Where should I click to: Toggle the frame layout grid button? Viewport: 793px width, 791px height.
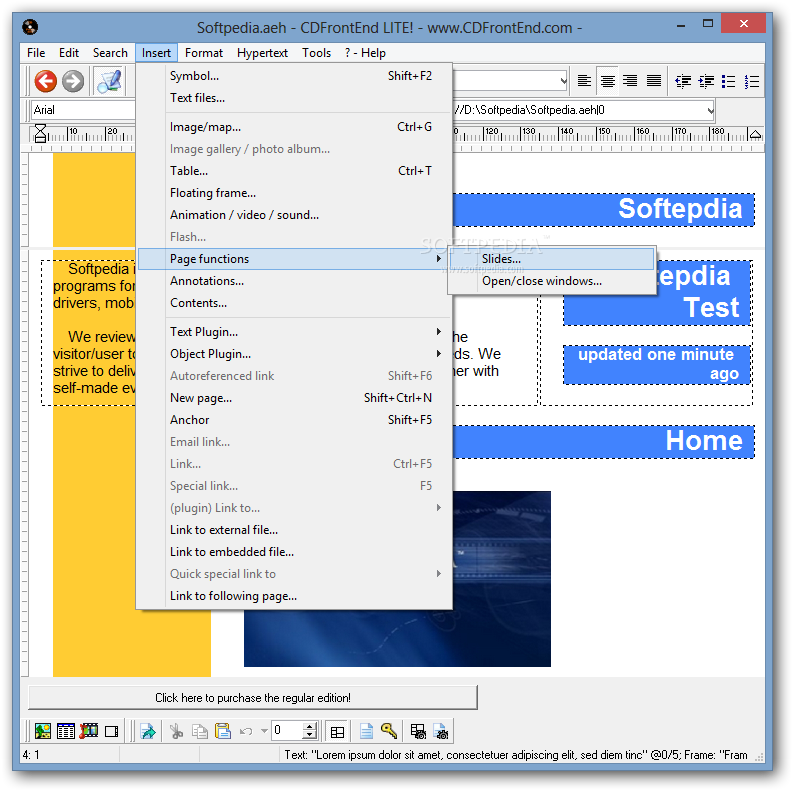click(337, 731)
